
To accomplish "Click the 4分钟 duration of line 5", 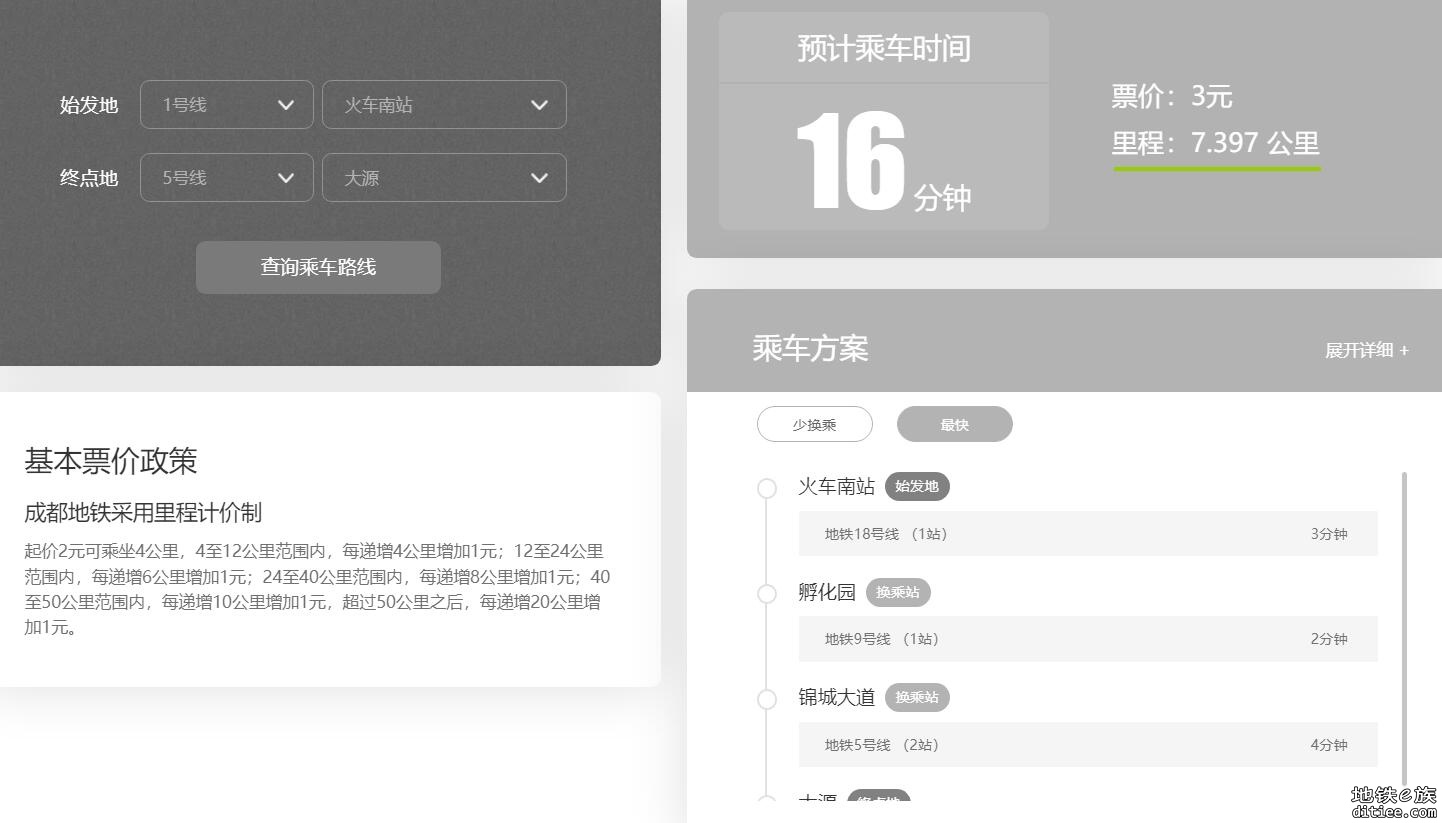I will point(1329,745).
